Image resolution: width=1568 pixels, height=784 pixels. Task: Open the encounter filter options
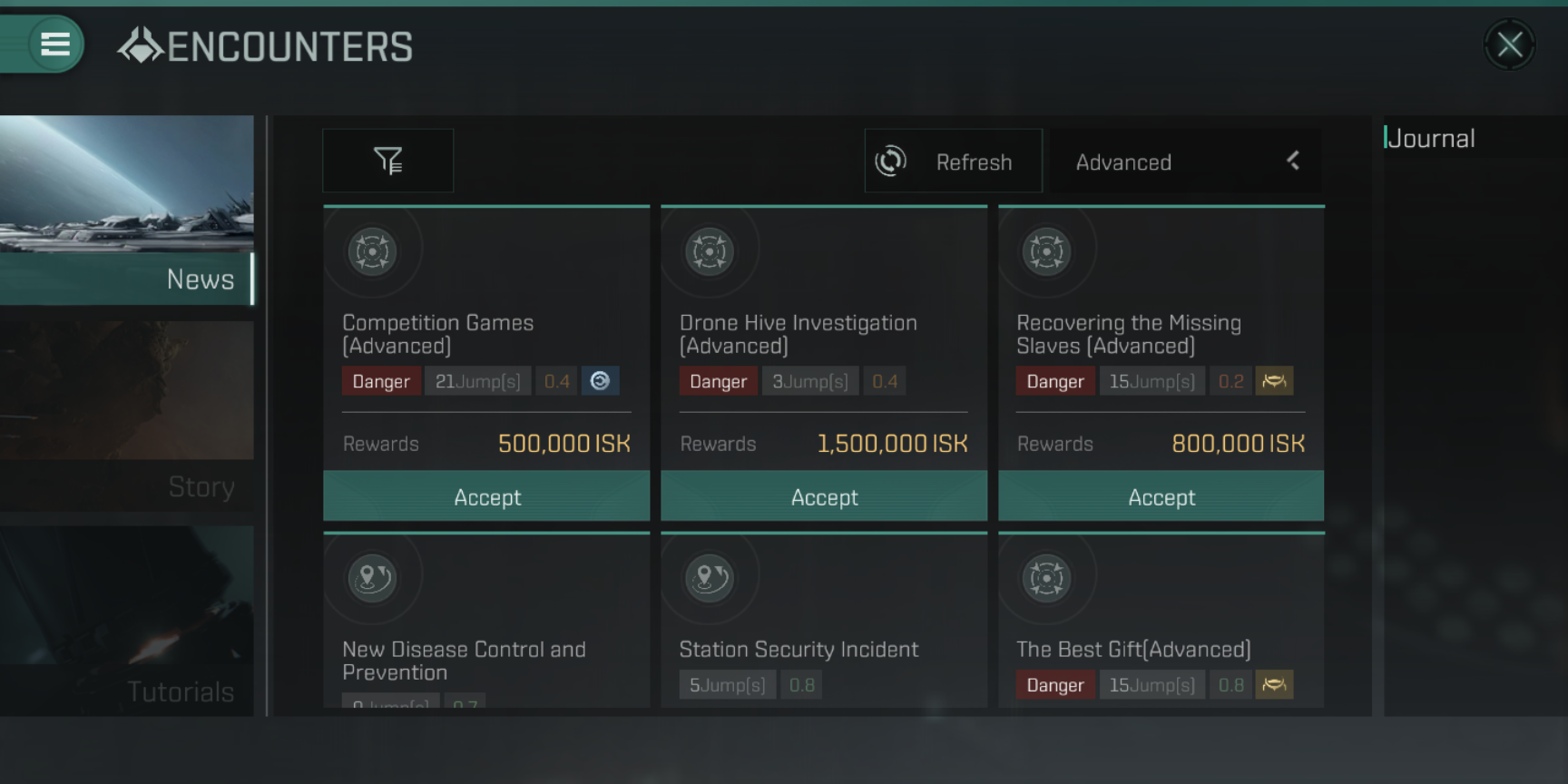388,161
